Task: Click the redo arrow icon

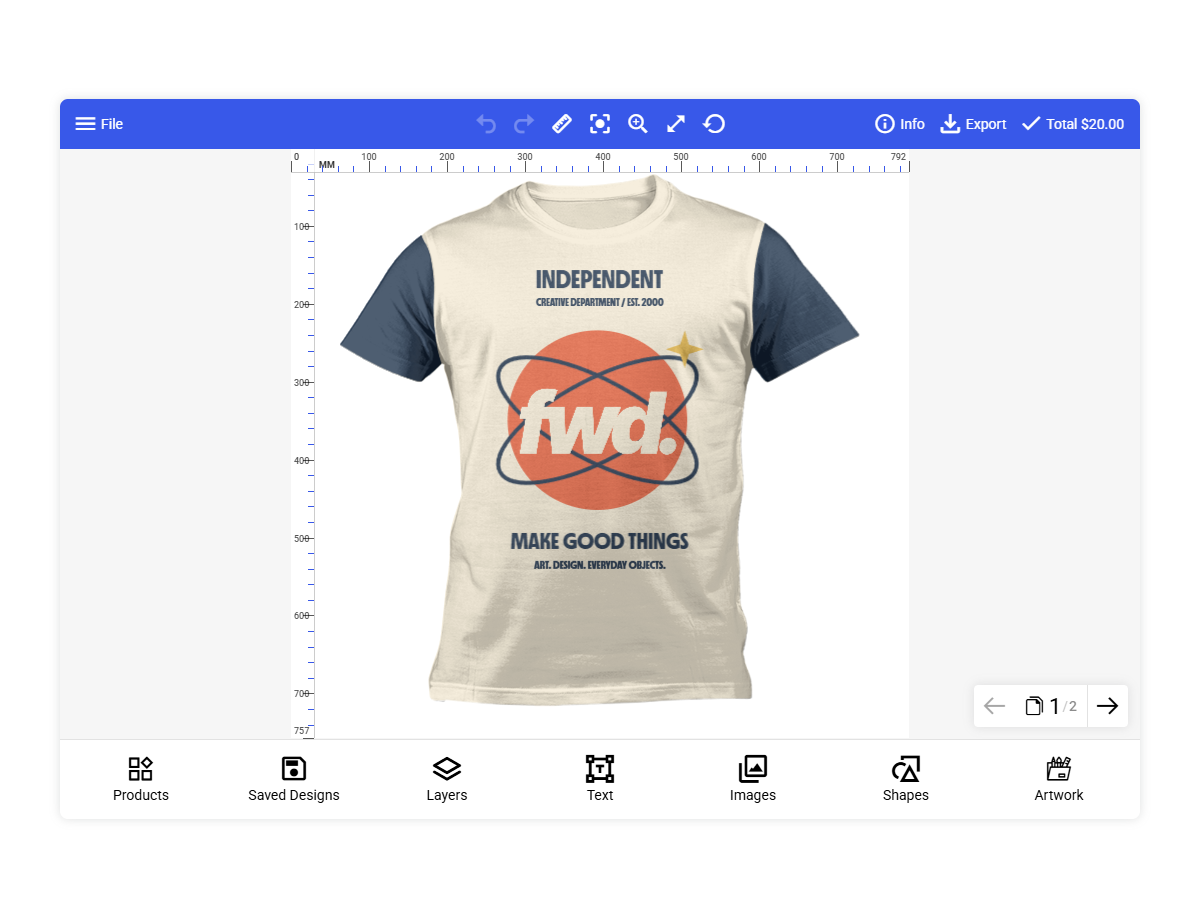Action: 524,124
